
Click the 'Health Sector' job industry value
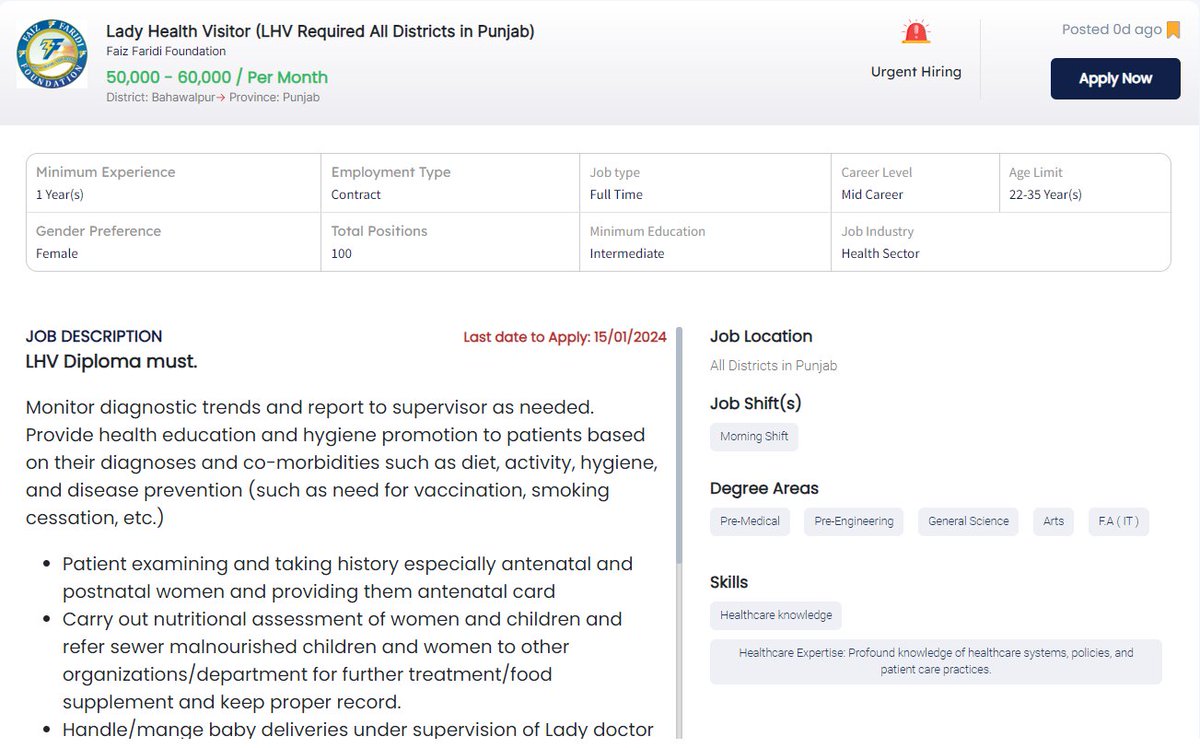[x=880, y=254]
